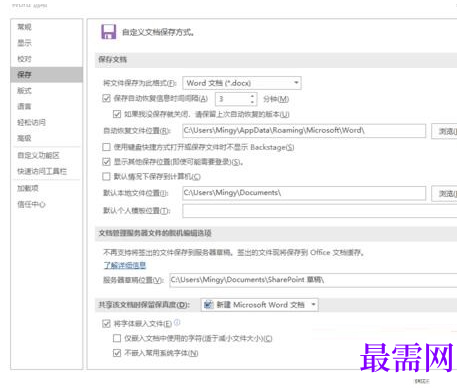This screenshot has width=472, height=389.
Task: Click the 服务器草稿位置 SharePoint path field
Action: 313,280
